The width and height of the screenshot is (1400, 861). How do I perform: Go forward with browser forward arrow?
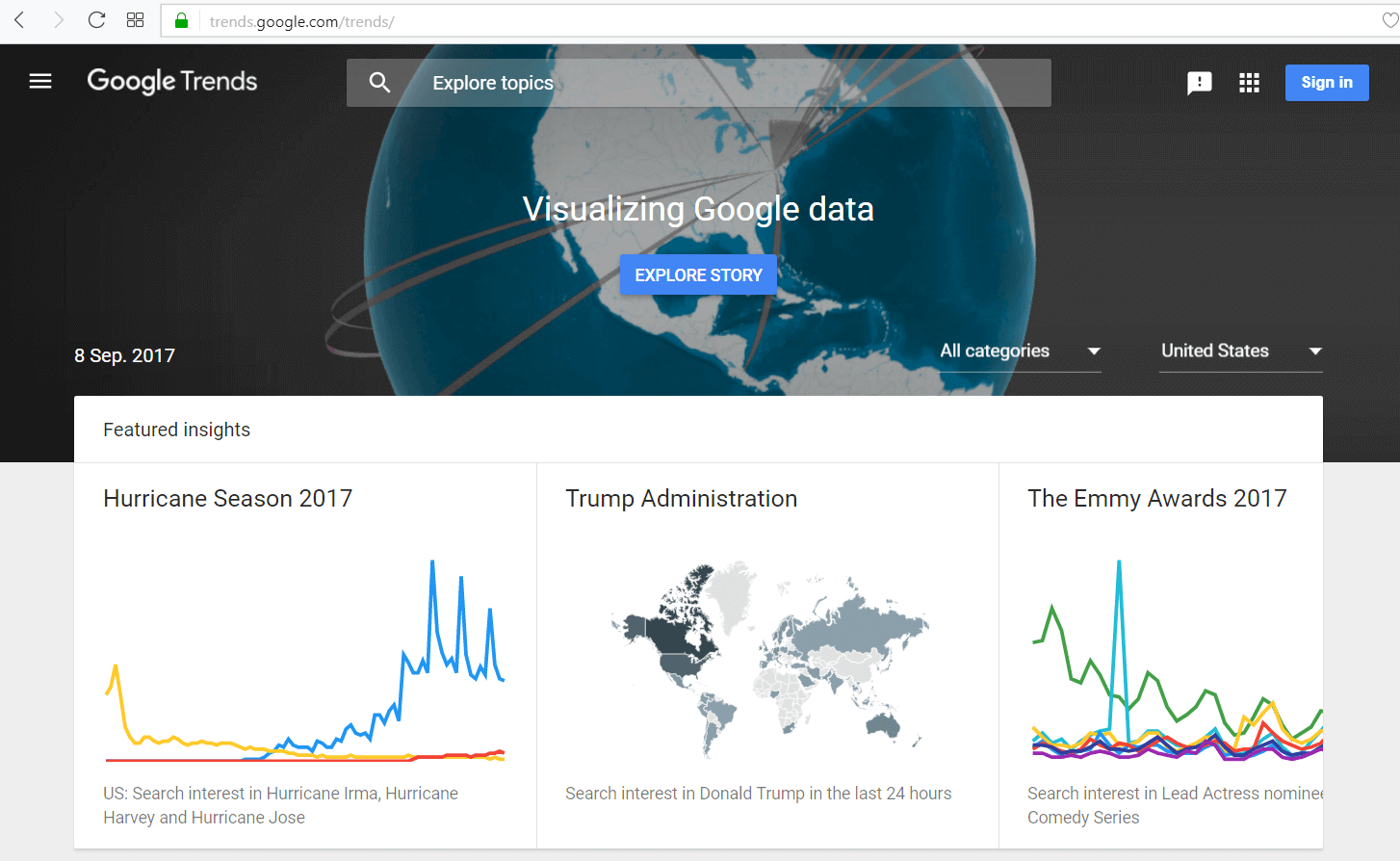58,20
